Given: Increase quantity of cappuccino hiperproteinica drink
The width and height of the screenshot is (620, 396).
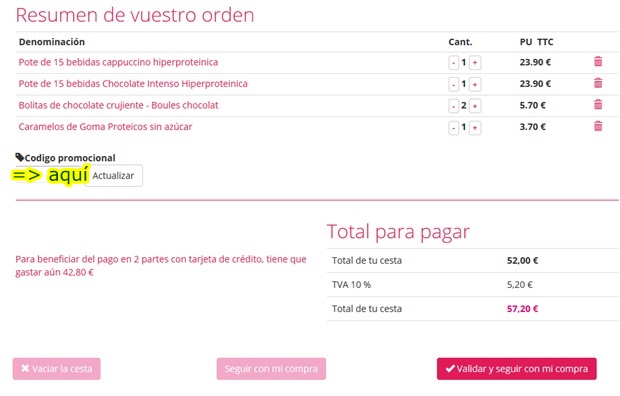Looking at the screenshot, I should 475,63.
